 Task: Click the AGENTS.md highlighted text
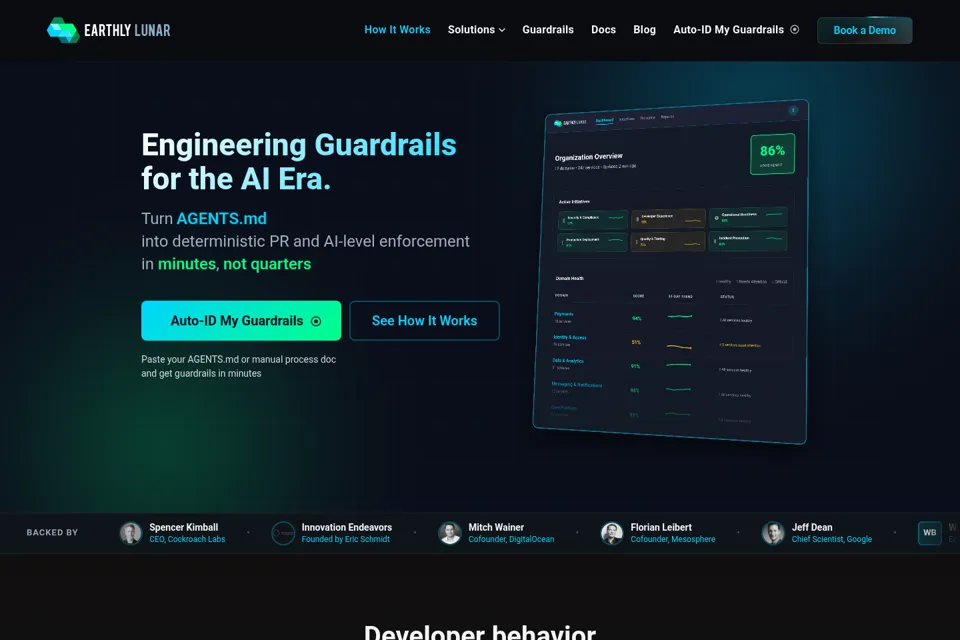[222, 219]
